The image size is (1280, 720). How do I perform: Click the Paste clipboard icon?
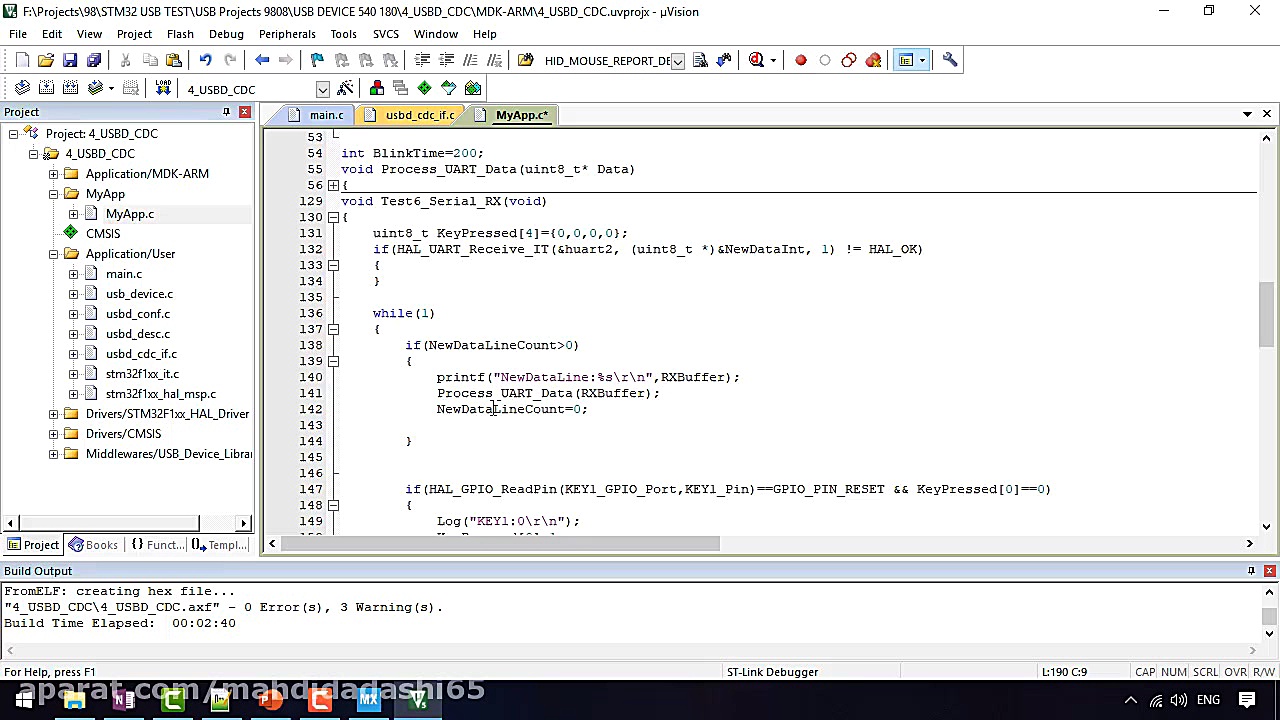(174, 61)
